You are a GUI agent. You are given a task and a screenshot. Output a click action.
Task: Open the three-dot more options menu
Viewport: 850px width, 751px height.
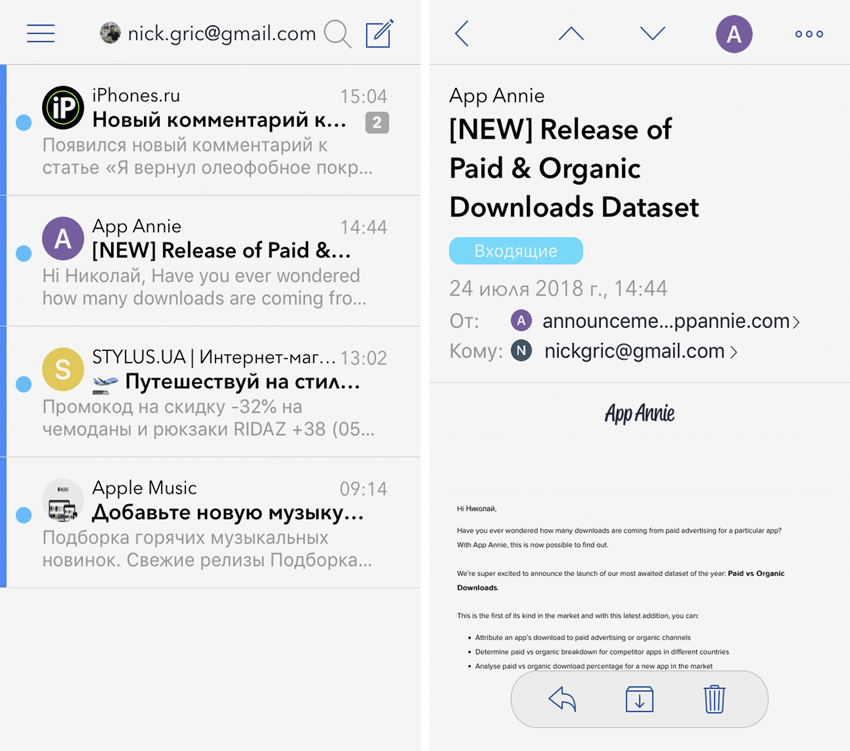tap(809, 34)
